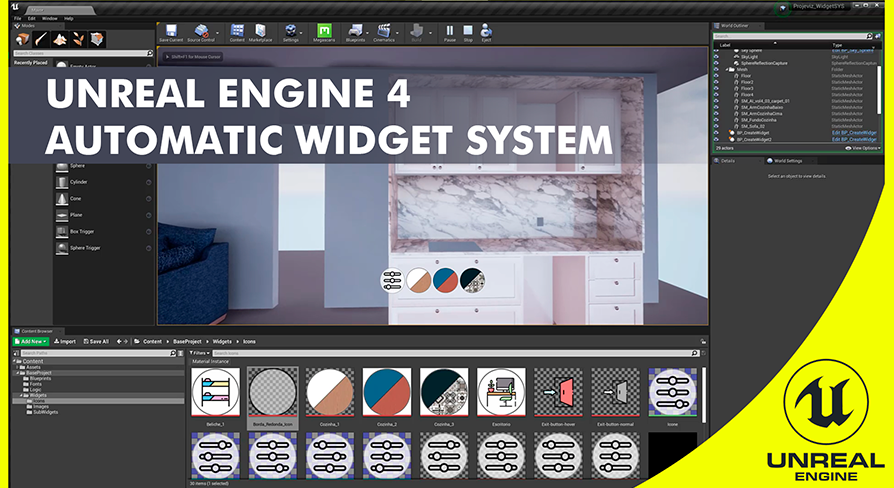Open View Options in World Outliner
Screen dimensions: 894x488
coord(863,148)
